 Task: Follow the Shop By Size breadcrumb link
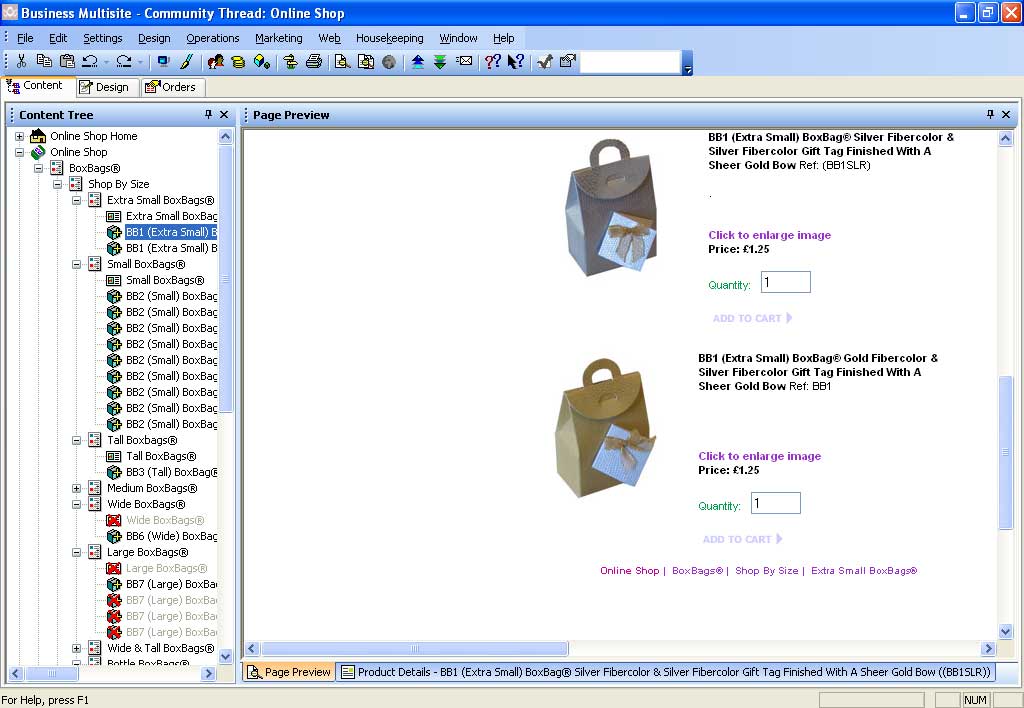click(766, 571)
